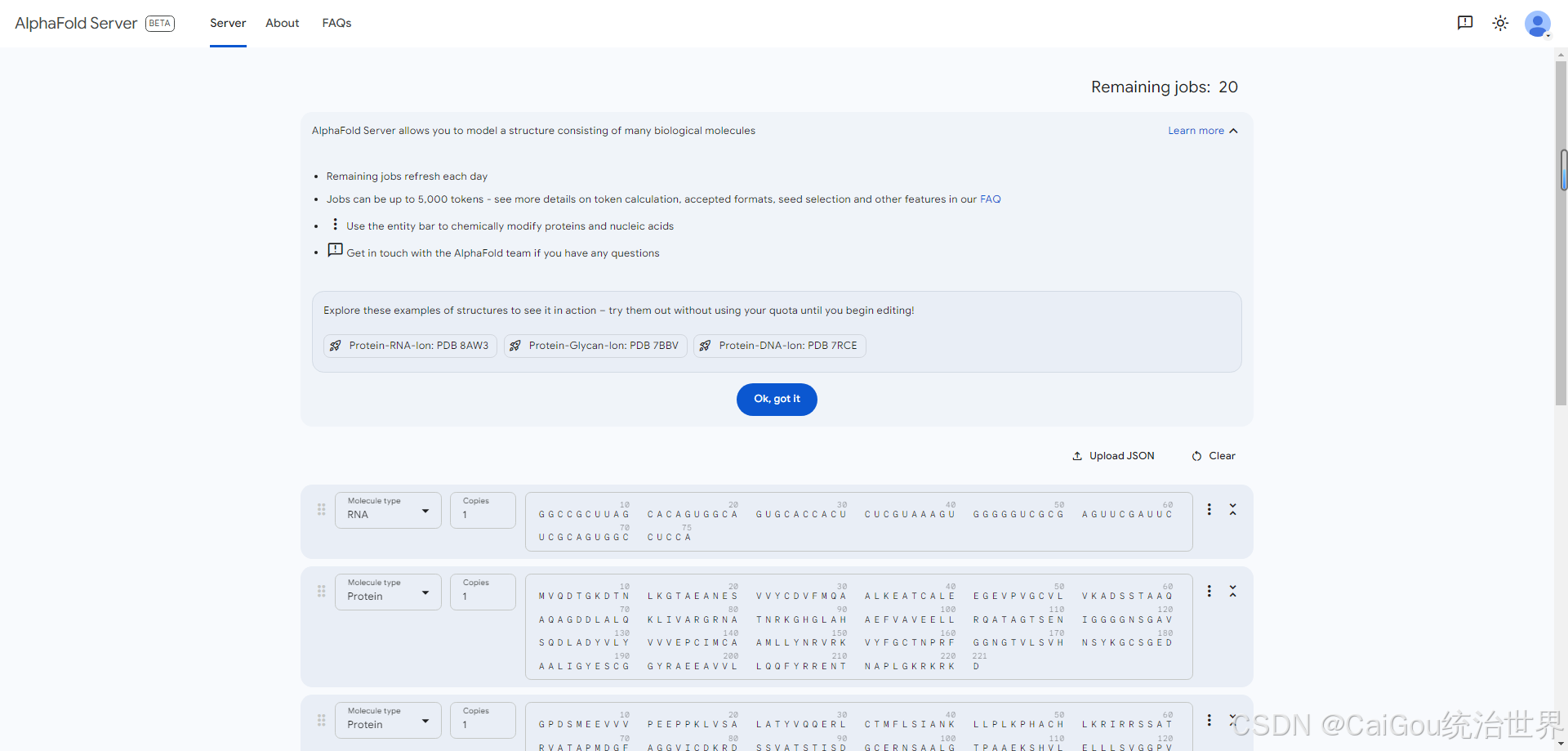Click the BETA badge beside AlphaFold Server
This screenshot has width=1568, height=751.
coord(160,23)
